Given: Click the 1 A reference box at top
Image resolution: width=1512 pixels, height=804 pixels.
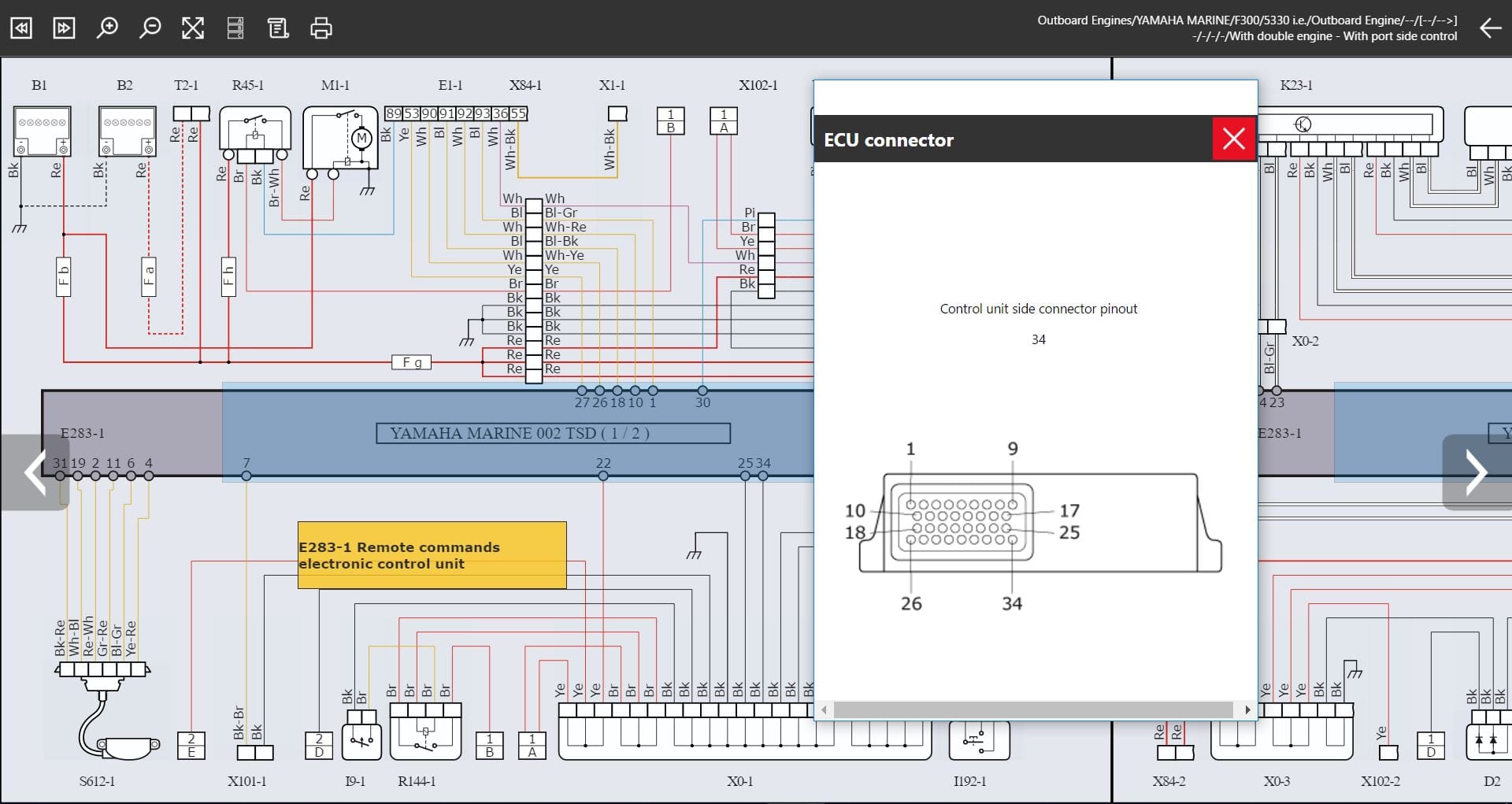Looking at the screenshot, I should (724, 120).
